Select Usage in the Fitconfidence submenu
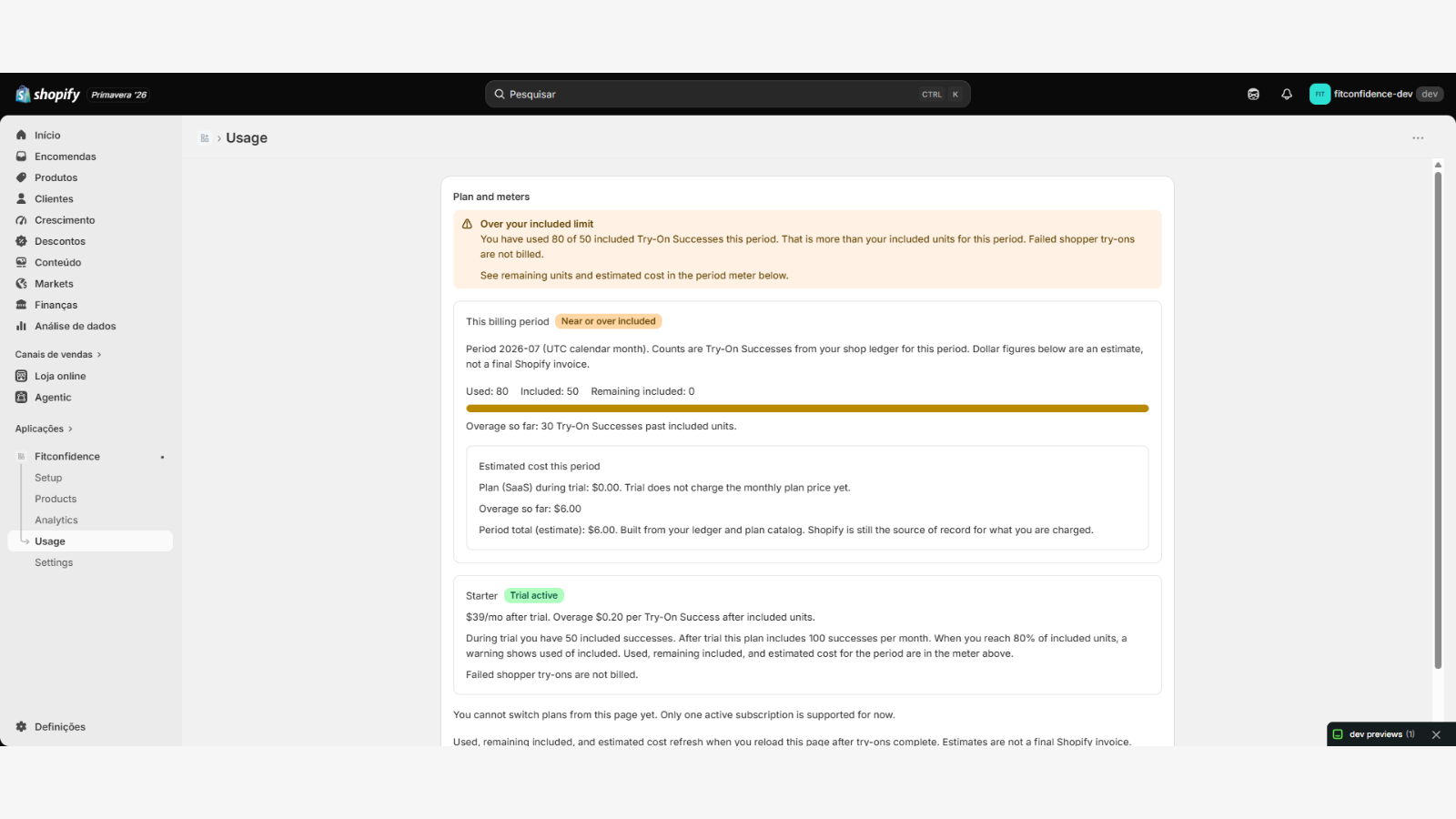This screenshot has width=1456, height=819. click(90, 541)
